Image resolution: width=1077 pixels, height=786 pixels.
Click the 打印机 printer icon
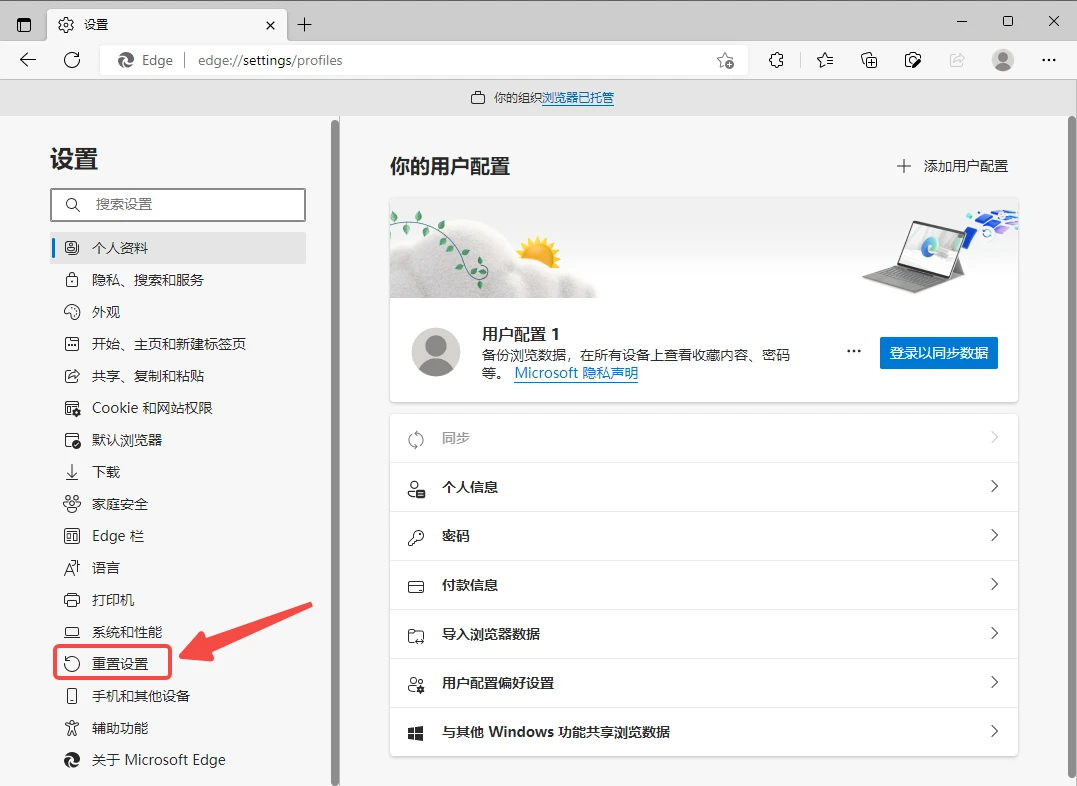[x=72, y=600]
